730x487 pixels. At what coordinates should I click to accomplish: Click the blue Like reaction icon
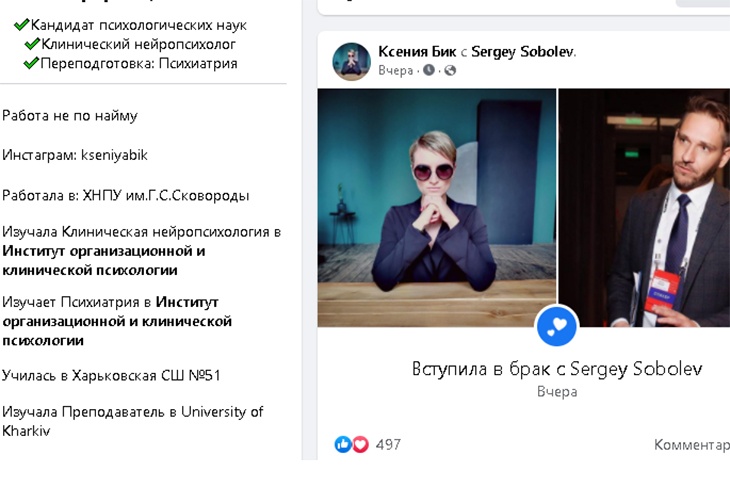343,444
